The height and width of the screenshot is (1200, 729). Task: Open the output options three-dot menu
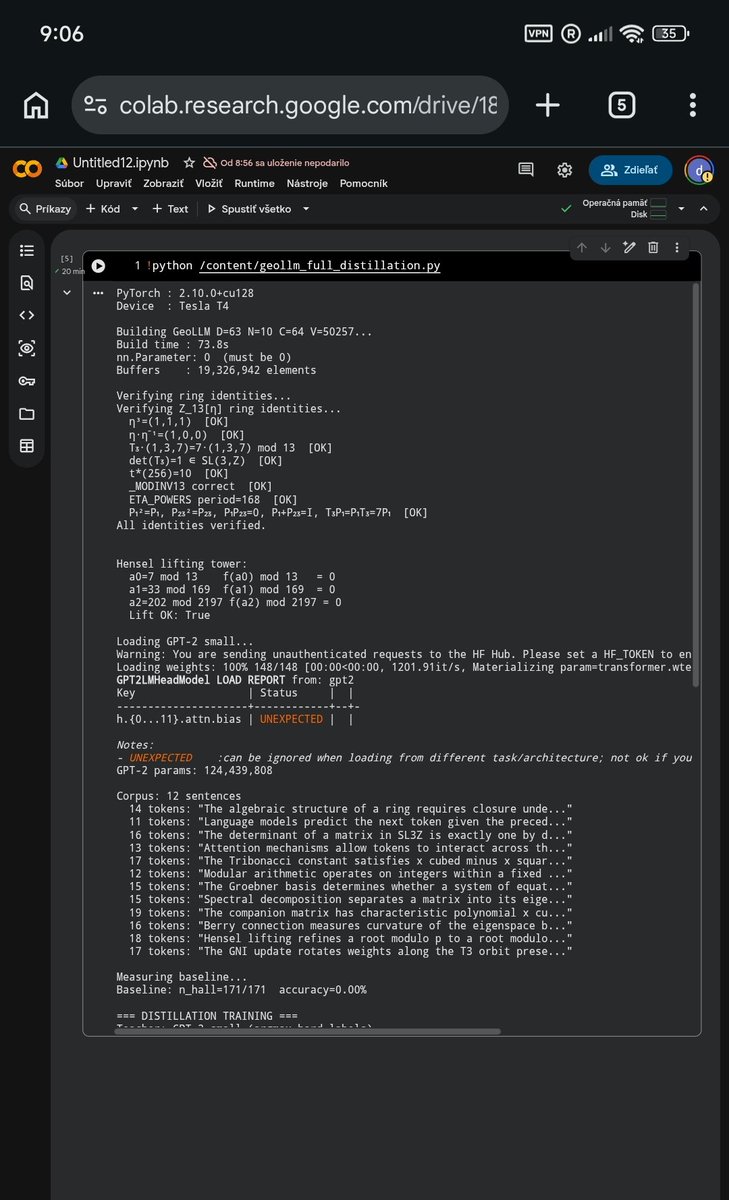pos(98,293)
